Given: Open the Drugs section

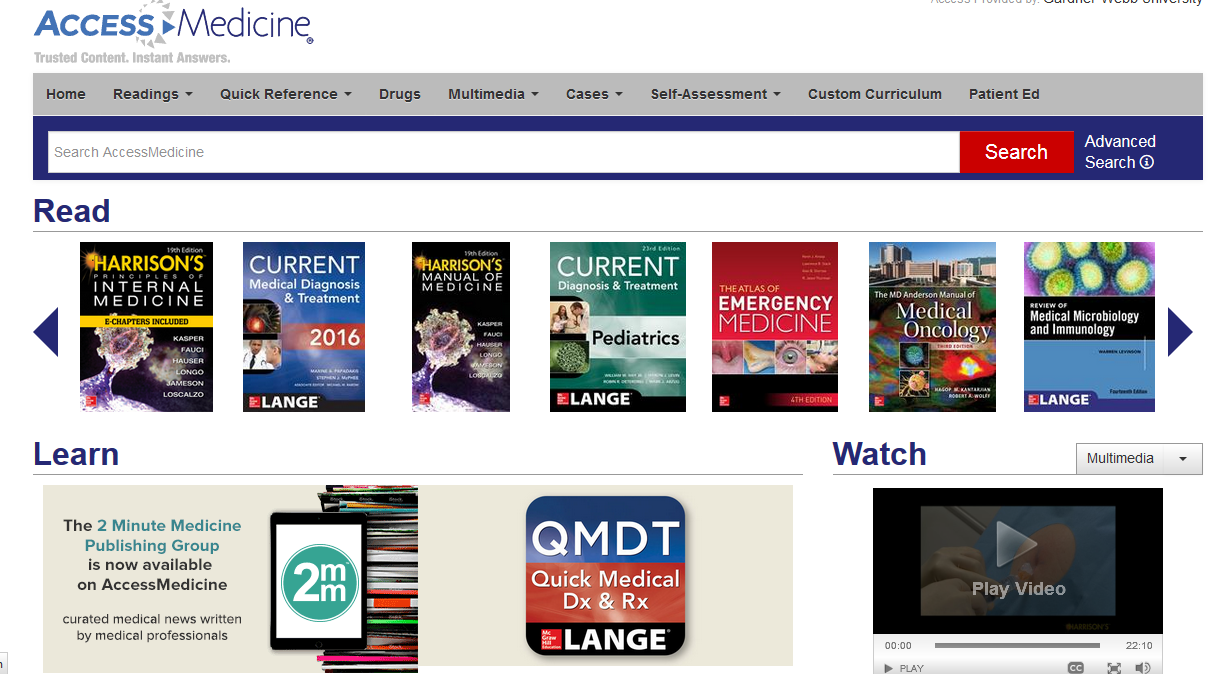Looking at the screenshot, I should pyautogui.click(x=400, y=94).
